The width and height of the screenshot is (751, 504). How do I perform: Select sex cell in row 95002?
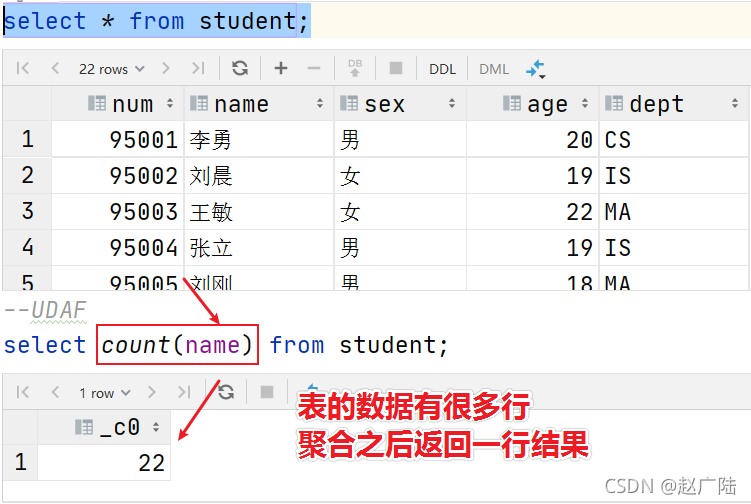pos(400,175)
